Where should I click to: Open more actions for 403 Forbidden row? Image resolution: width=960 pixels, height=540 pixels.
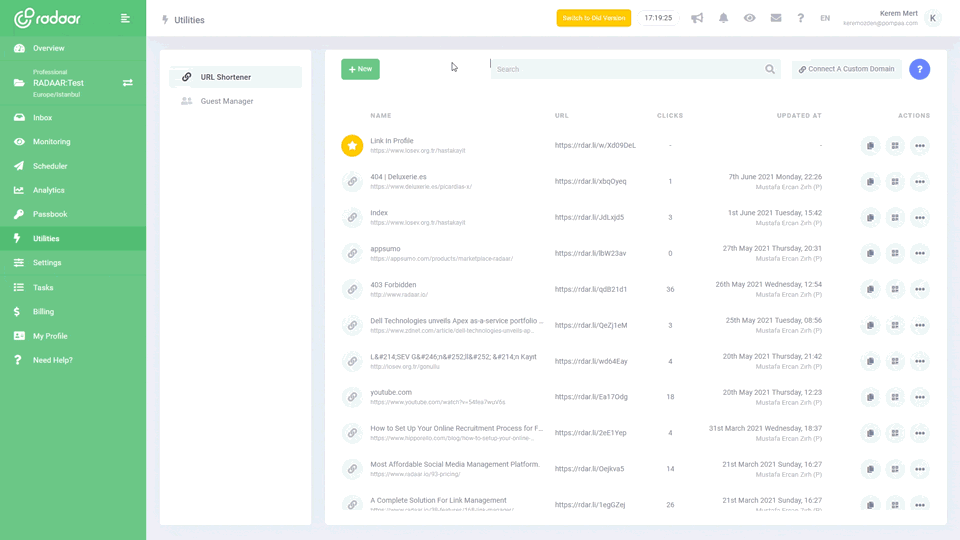coord(920,290)
